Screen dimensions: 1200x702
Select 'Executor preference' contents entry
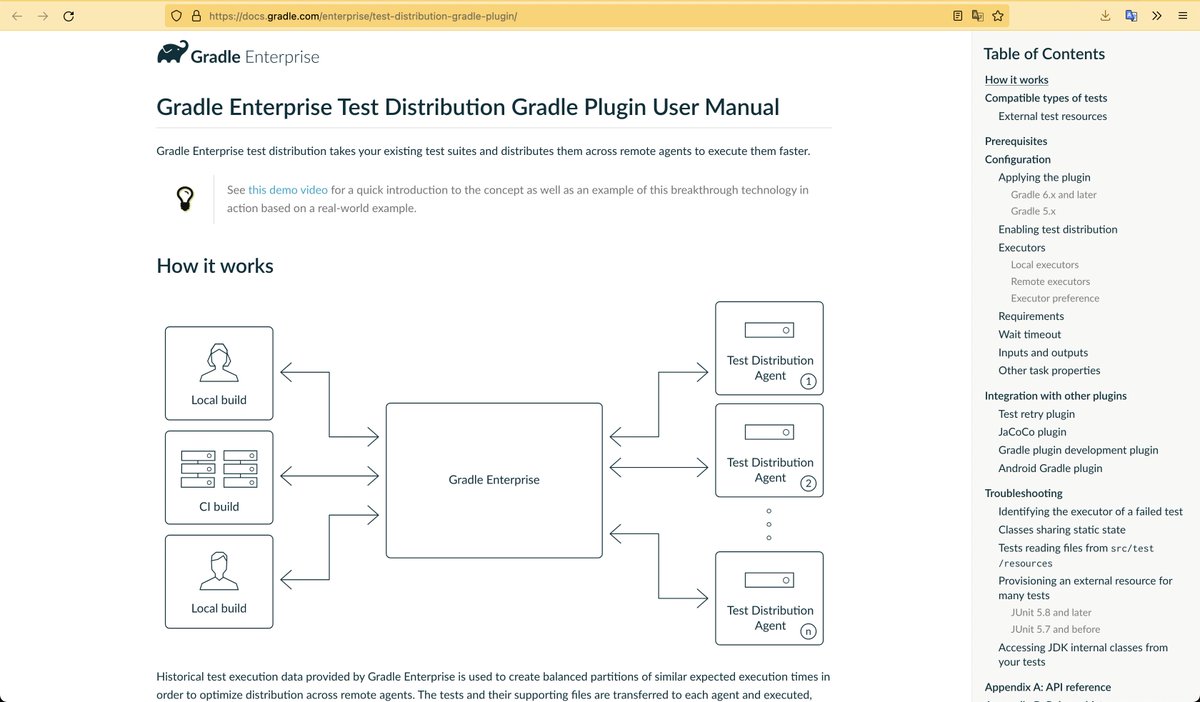[1055, 298]
